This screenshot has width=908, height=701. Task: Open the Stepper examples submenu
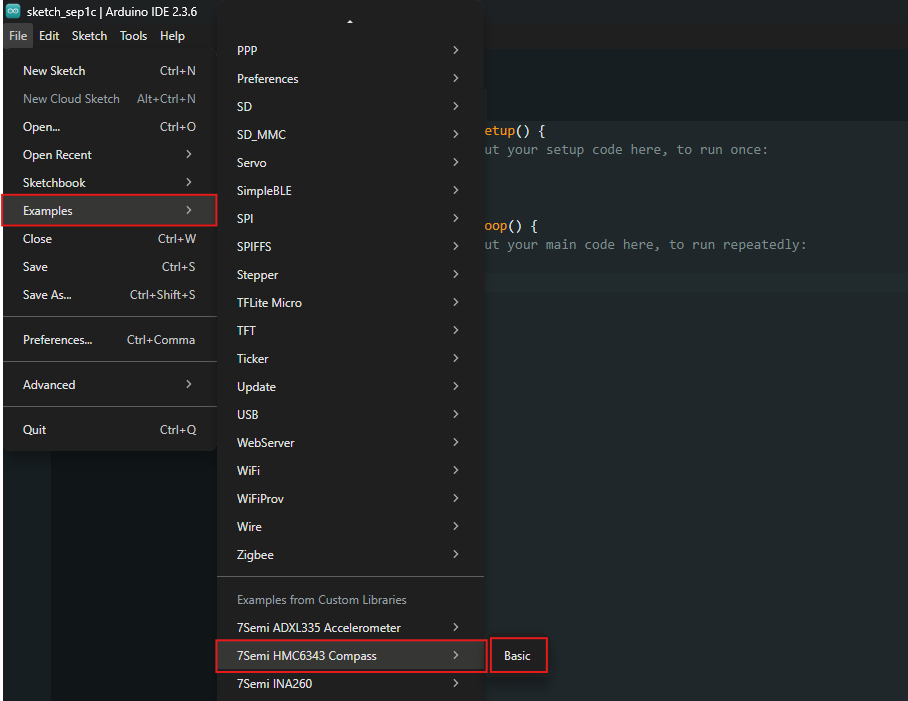coord(350,274)
